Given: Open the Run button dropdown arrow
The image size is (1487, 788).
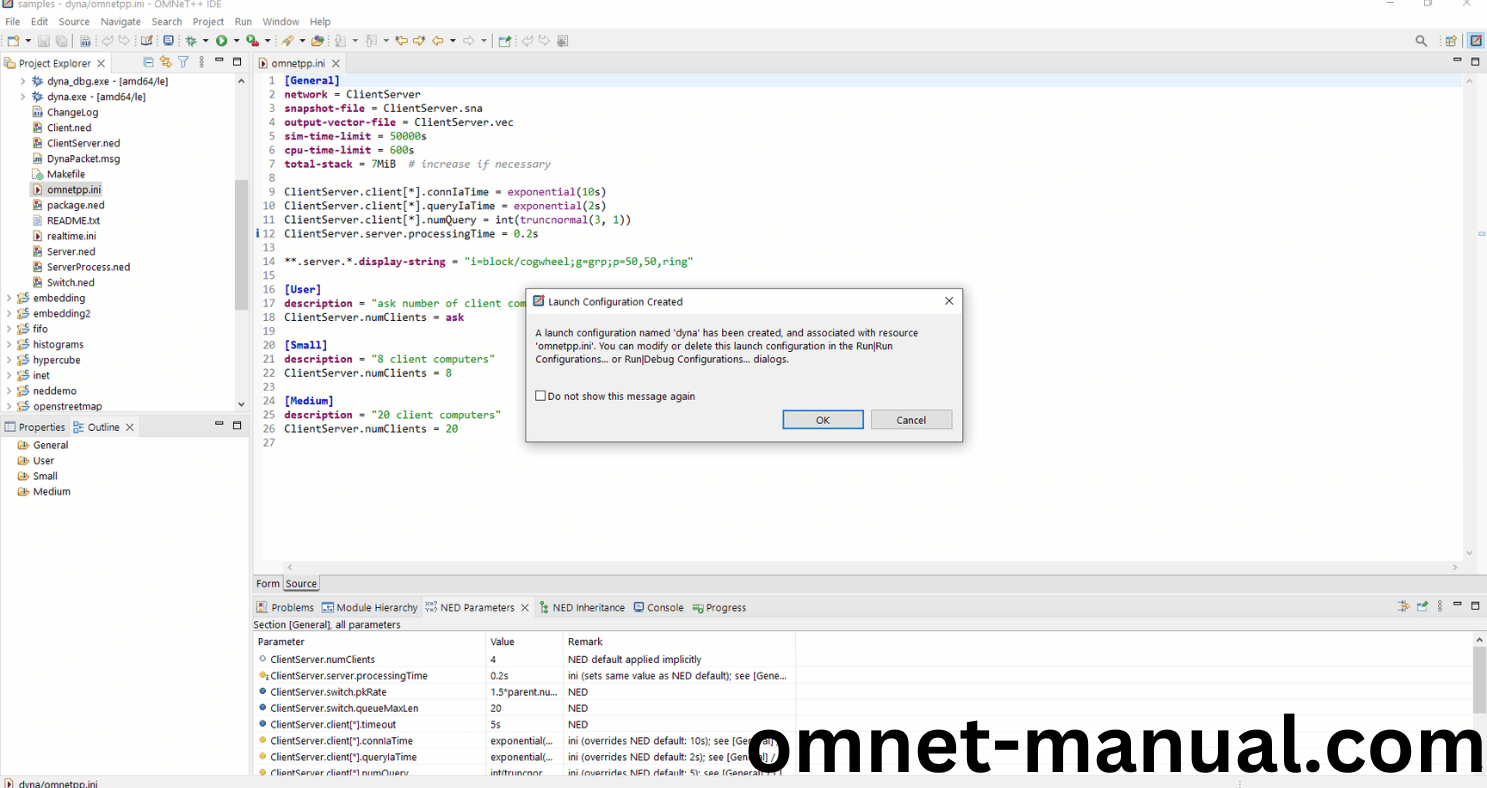Looking at the screenshot, I should point(236,41).
